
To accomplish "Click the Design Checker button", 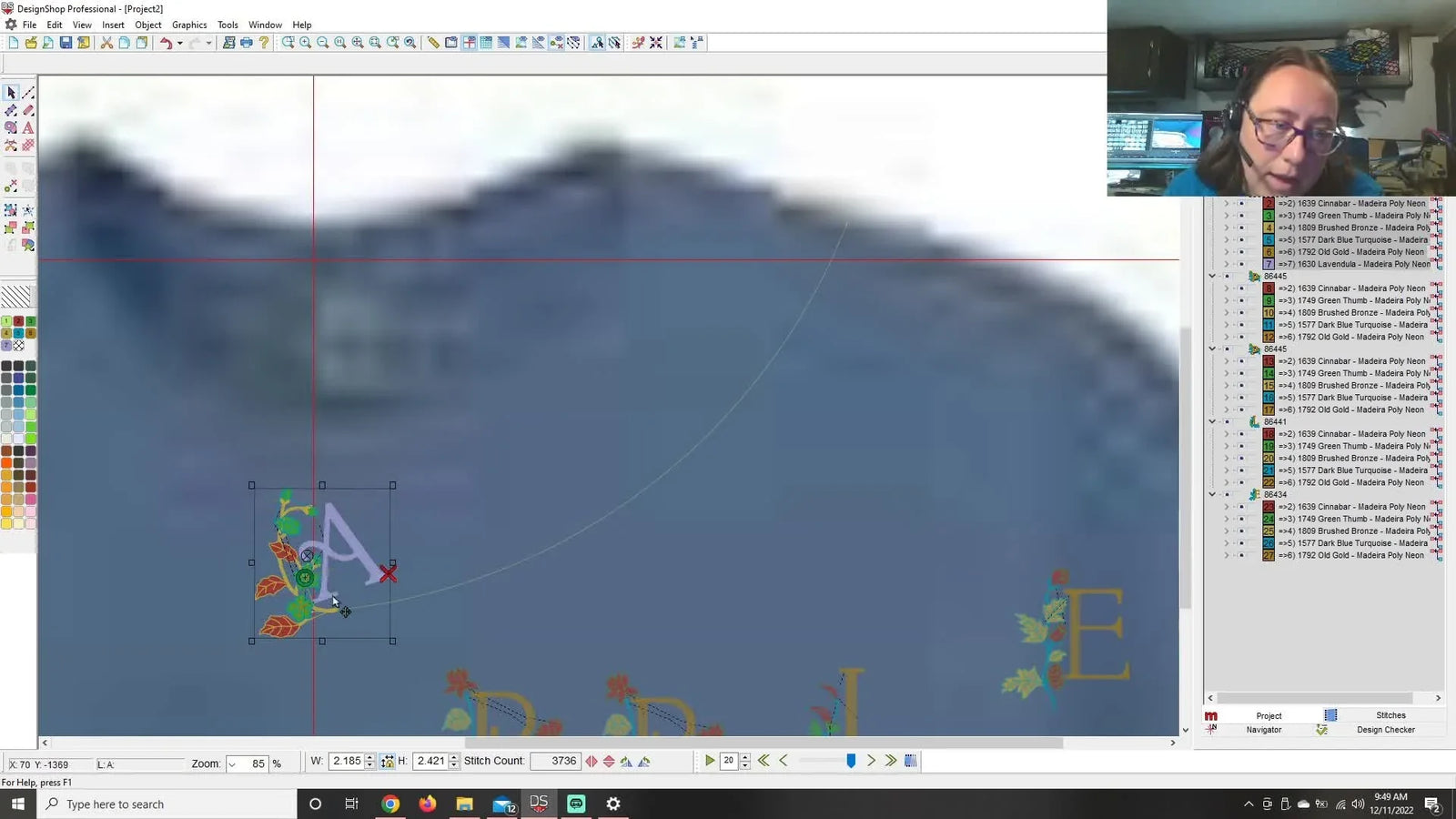I will pos(1386,730).
